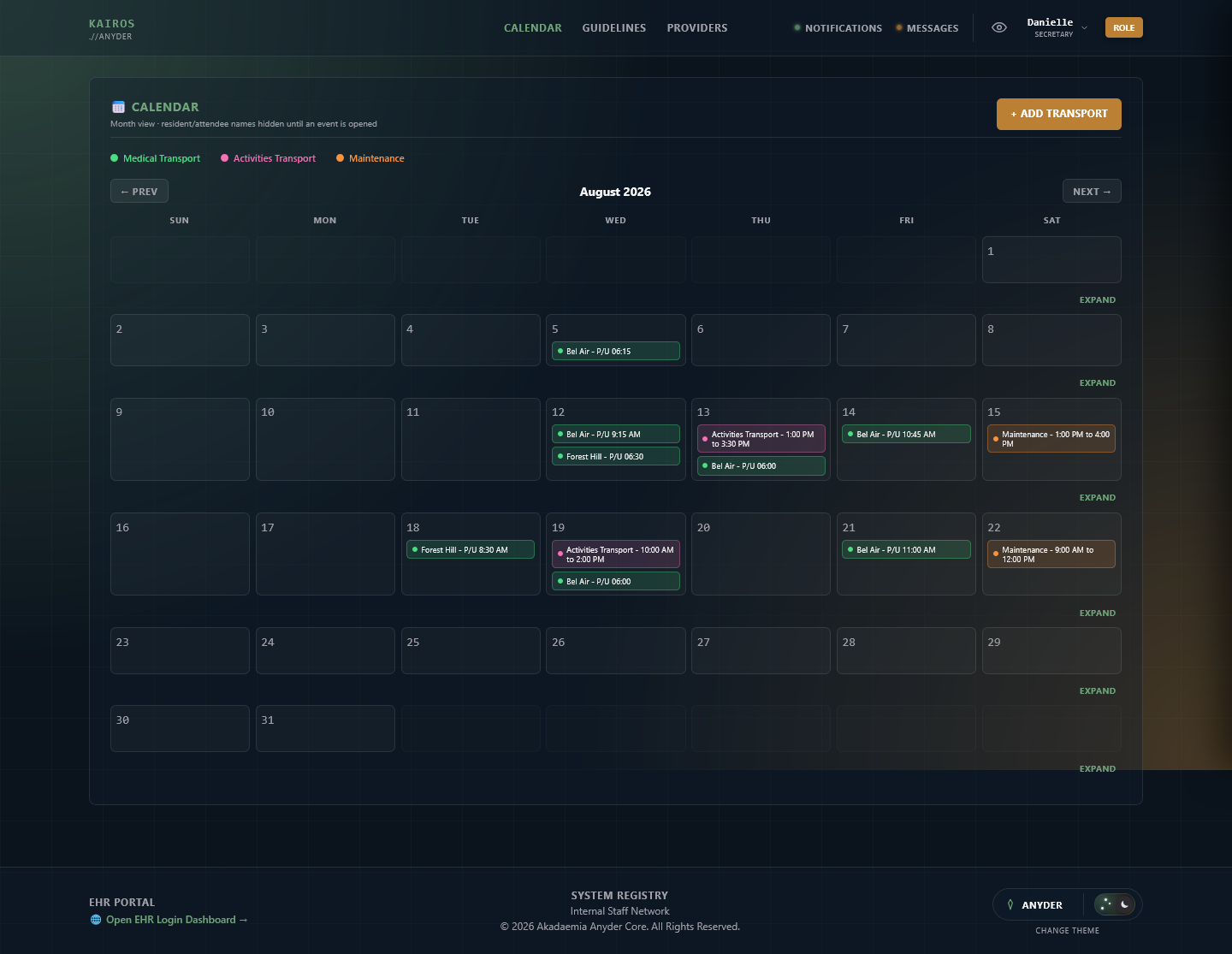Image resolution: width=1232 pixels, height=954 pixels.
Task: Open Bel Air P/U 9:15 AM event
Action: tap(616, 435)
